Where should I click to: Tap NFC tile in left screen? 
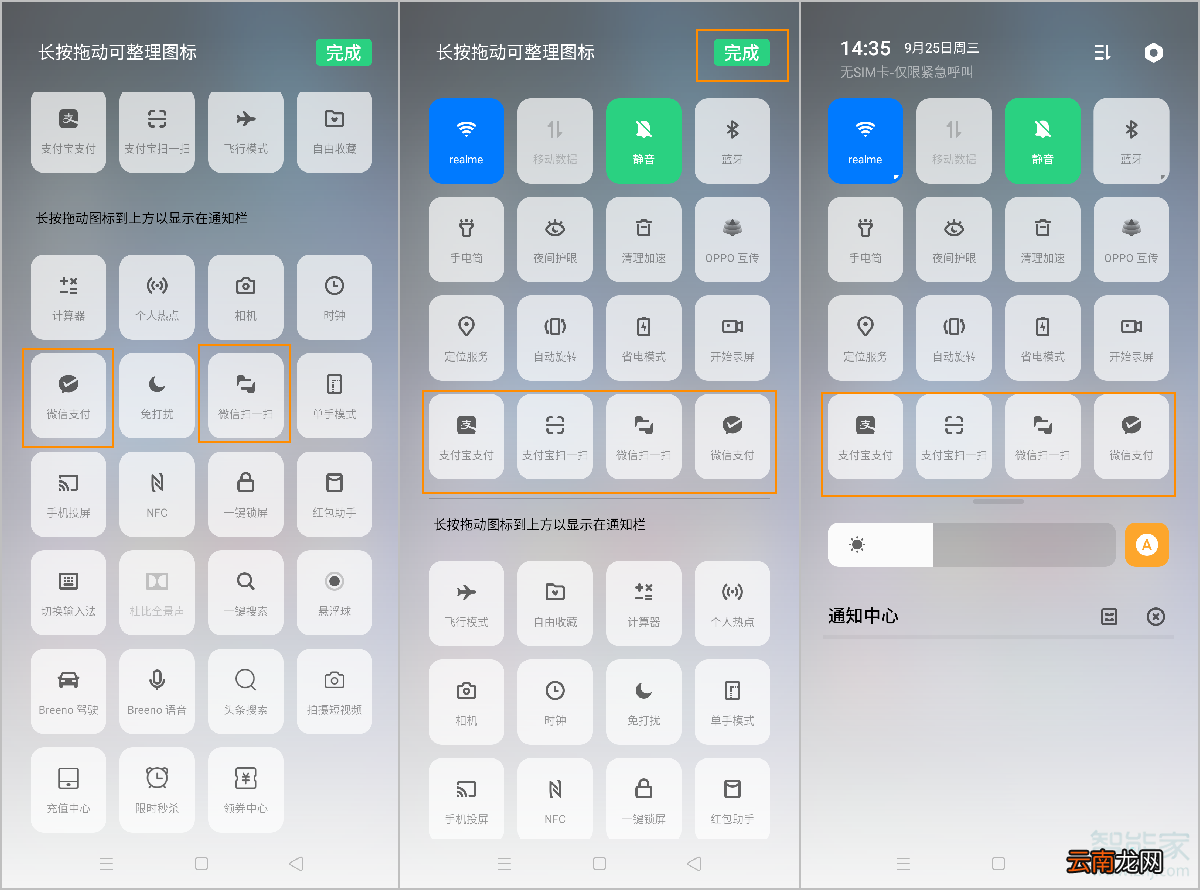pos(157,495)
